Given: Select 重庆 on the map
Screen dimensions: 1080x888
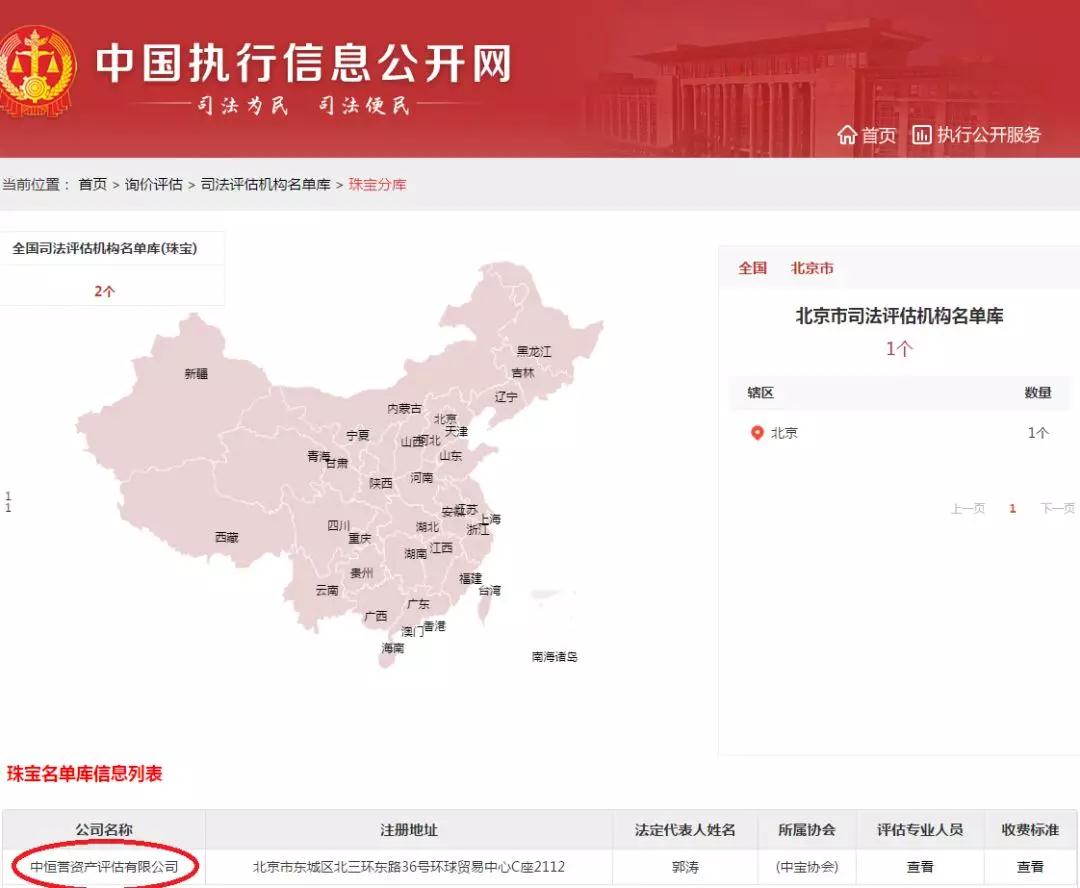Looking at the screenshot, I should (x=360, y=538).
